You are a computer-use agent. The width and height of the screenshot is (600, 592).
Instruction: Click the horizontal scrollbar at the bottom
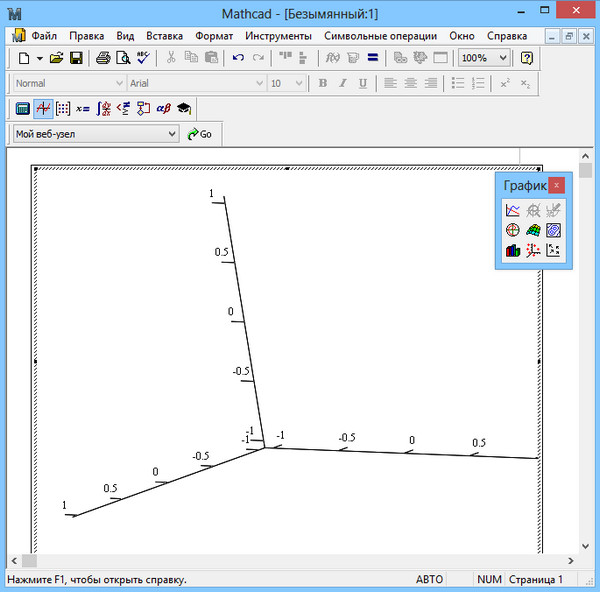(300, 561)
